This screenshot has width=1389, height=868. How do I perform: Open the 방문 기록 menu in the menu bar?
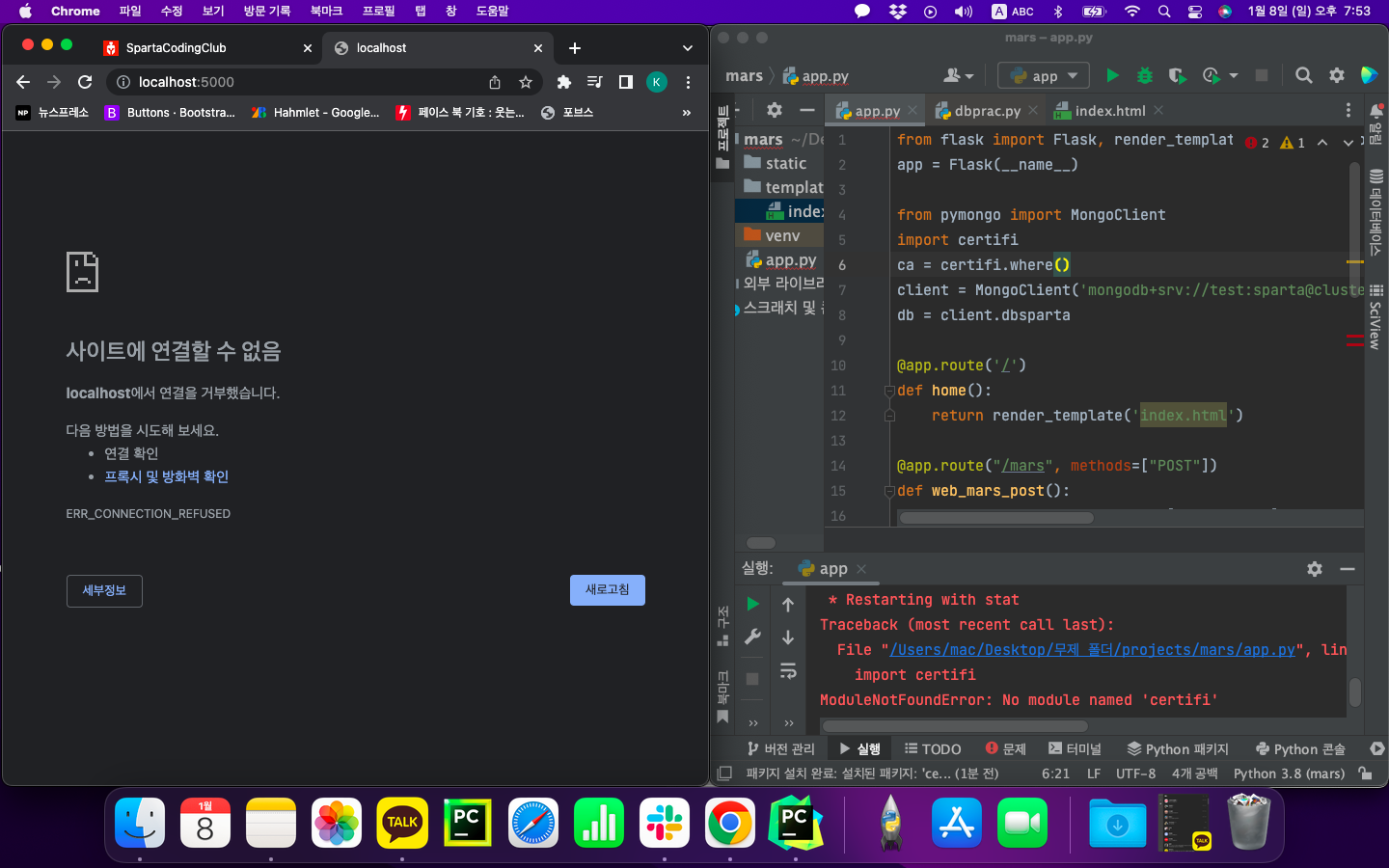pyautogui.click(x=267, y=11)
